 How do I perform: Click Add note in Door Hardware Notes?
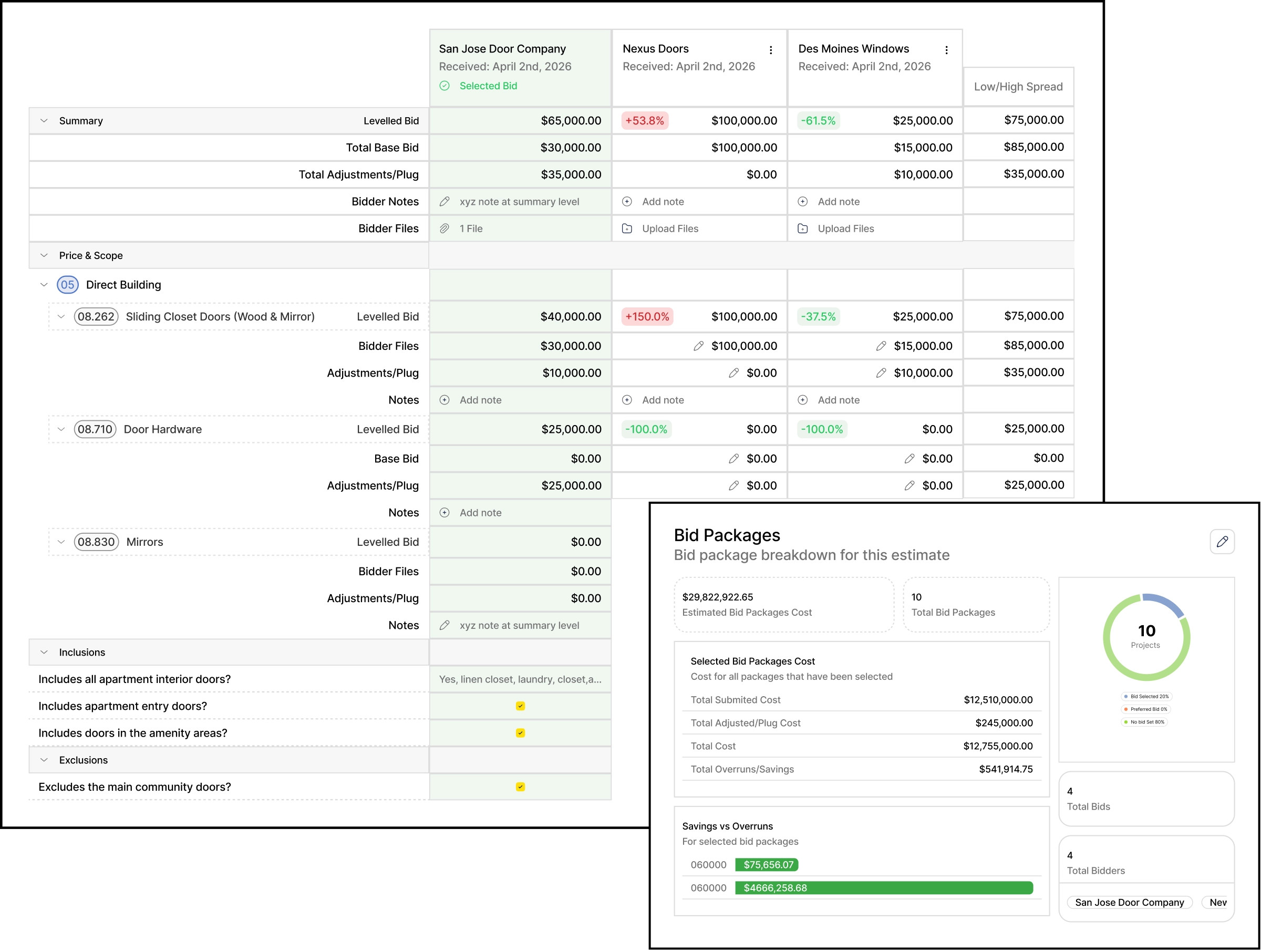480,512
